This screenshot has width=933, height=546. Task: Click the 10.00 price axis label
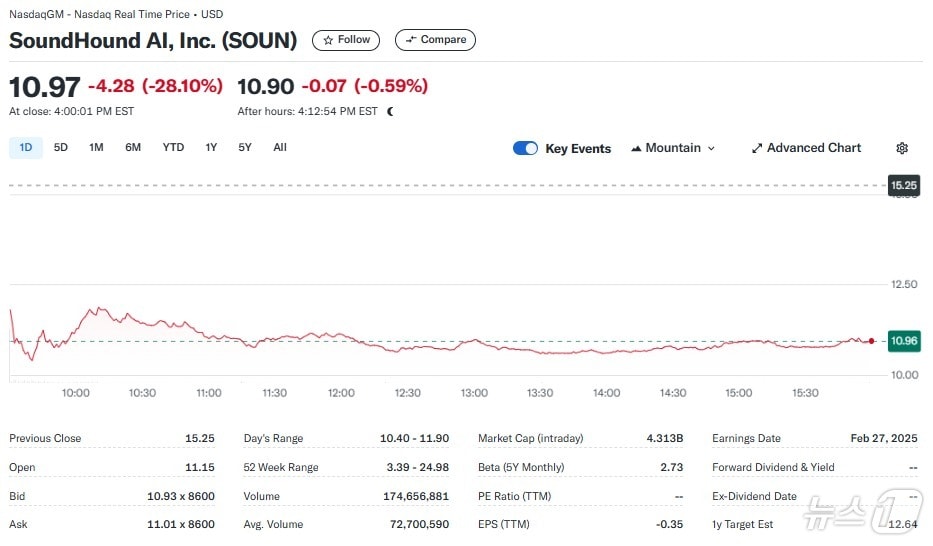tap(904, 375)
